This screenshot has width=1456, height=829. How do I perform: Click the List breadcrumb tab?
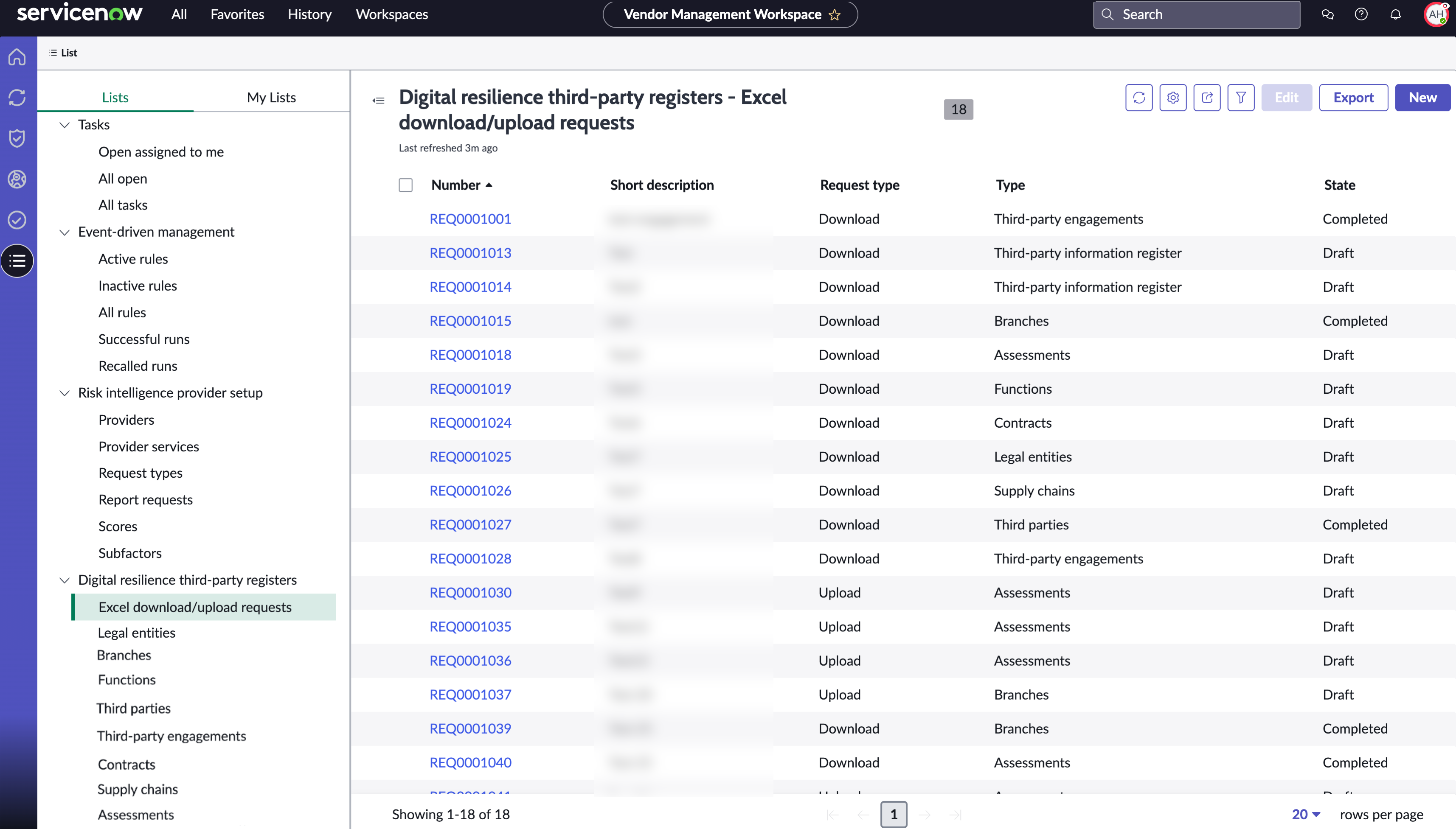(x=63, y=52)
